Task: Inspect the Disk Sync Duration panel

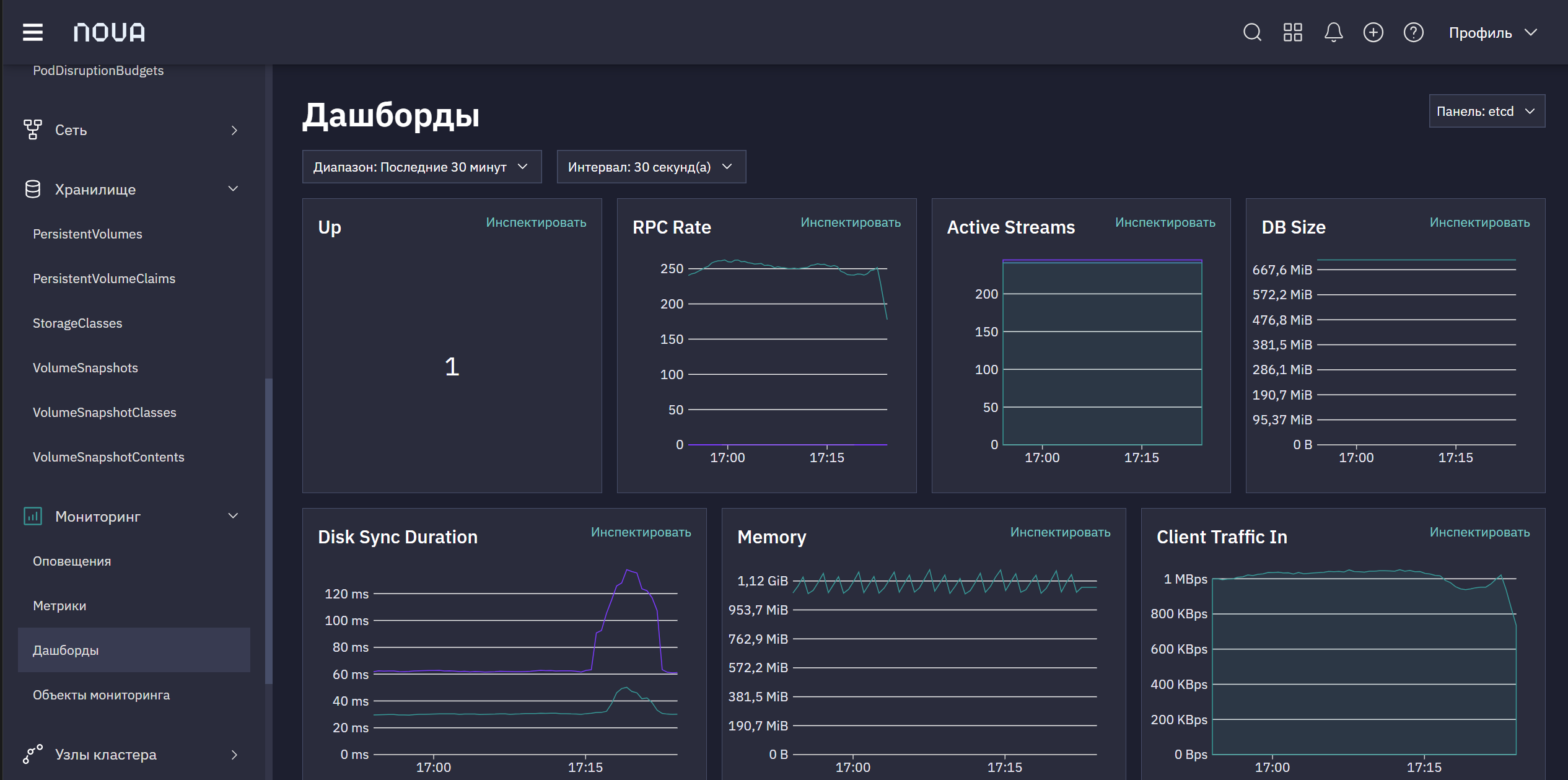Action: (x=641, y=532)
